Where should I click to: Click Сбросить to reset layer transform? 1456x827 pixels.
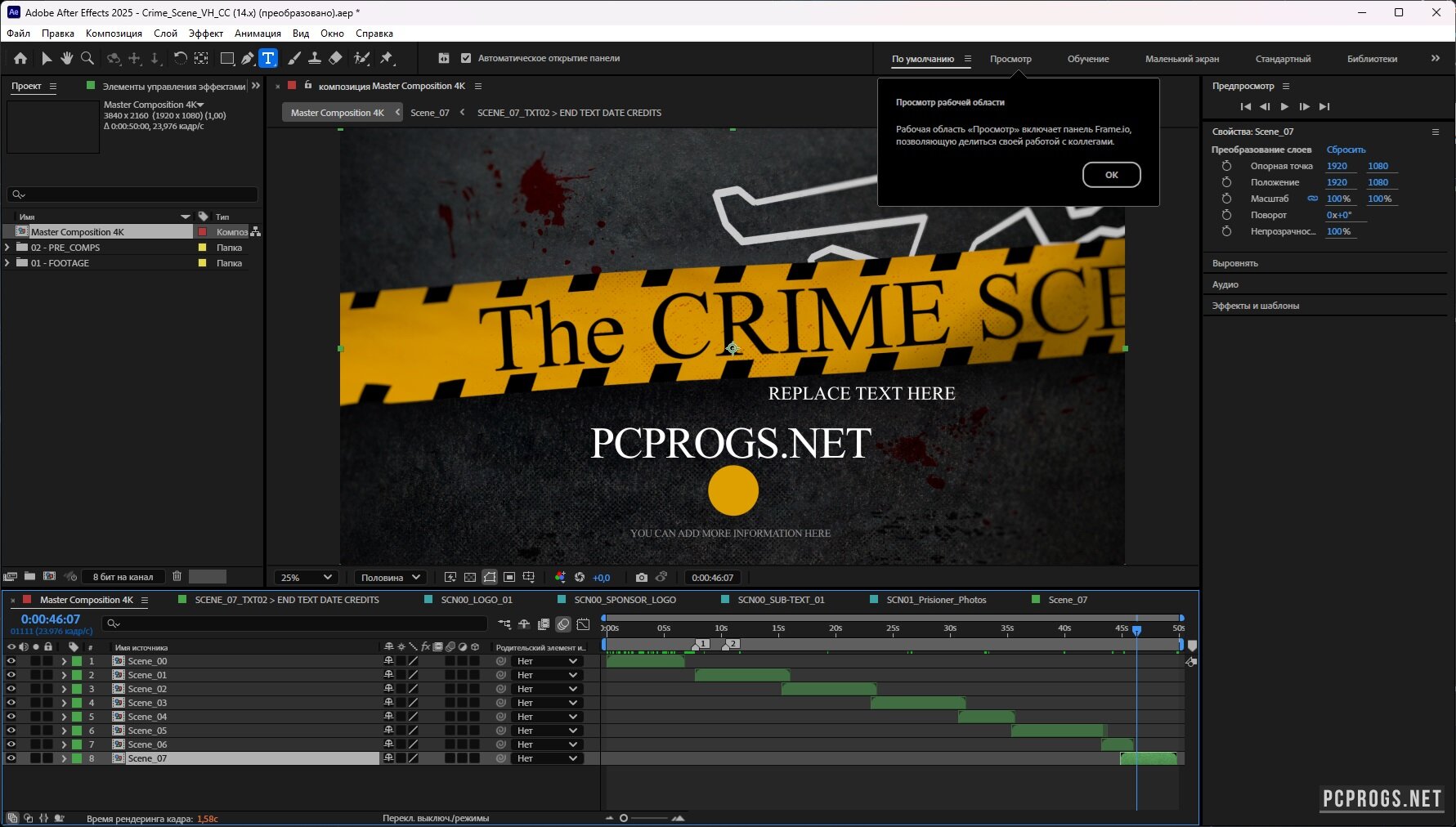pyautogui.click(x=1346, y=150)
